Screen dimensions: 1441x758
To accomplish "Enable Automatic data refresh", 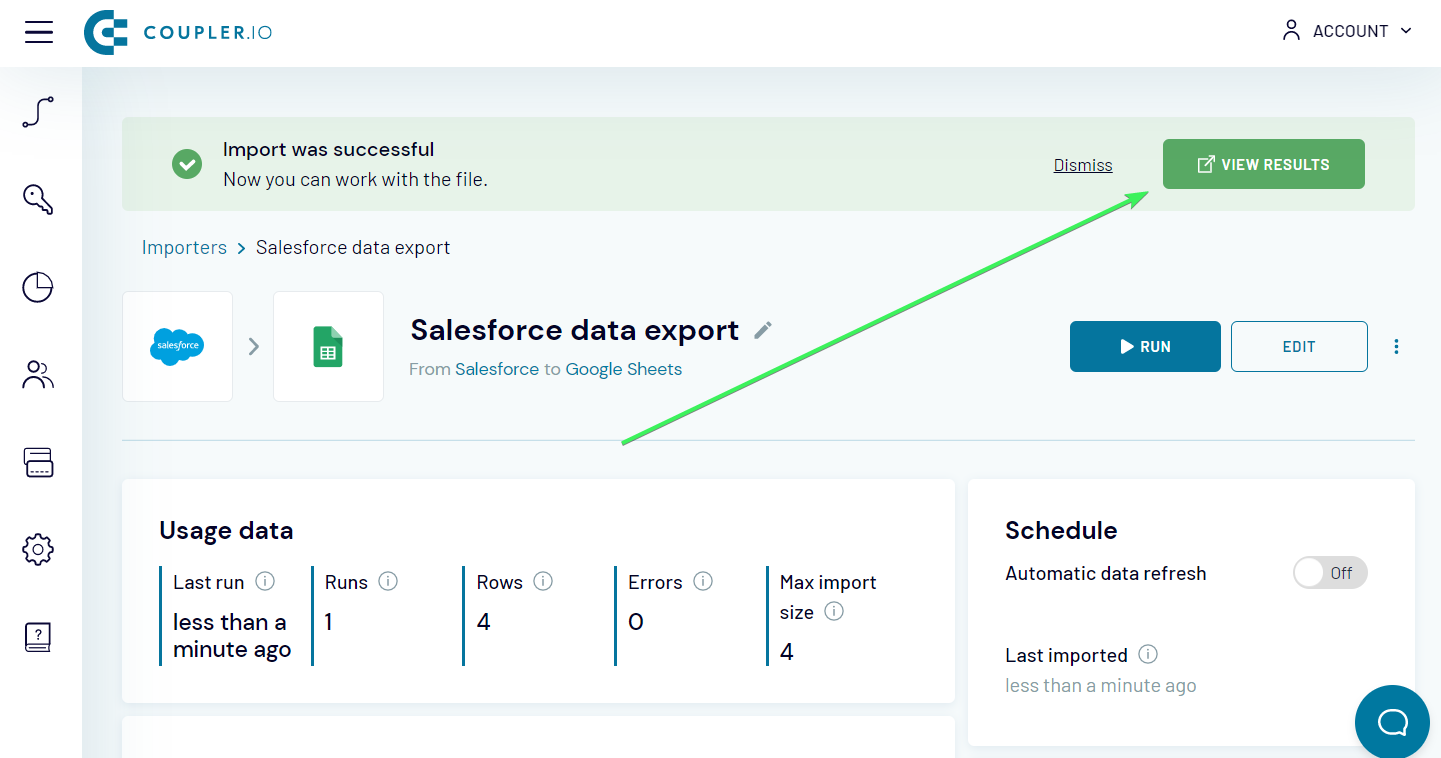I will pyautogui.click(x=1330, y=572).
